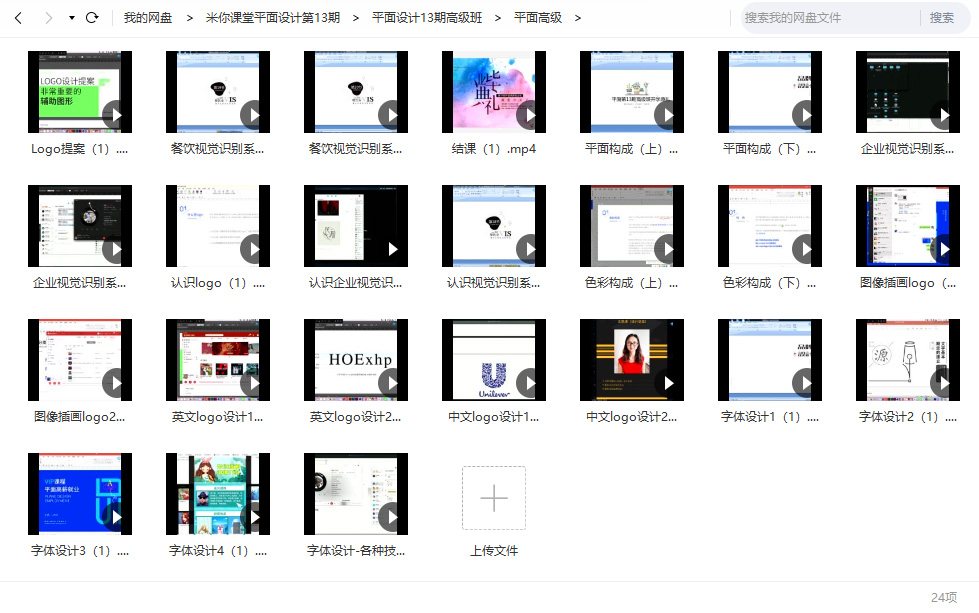Viewport: 979px width, 613px height.
Task: Refresh the current folder listing
Action: pyautogui.click(x=92, y=18)
